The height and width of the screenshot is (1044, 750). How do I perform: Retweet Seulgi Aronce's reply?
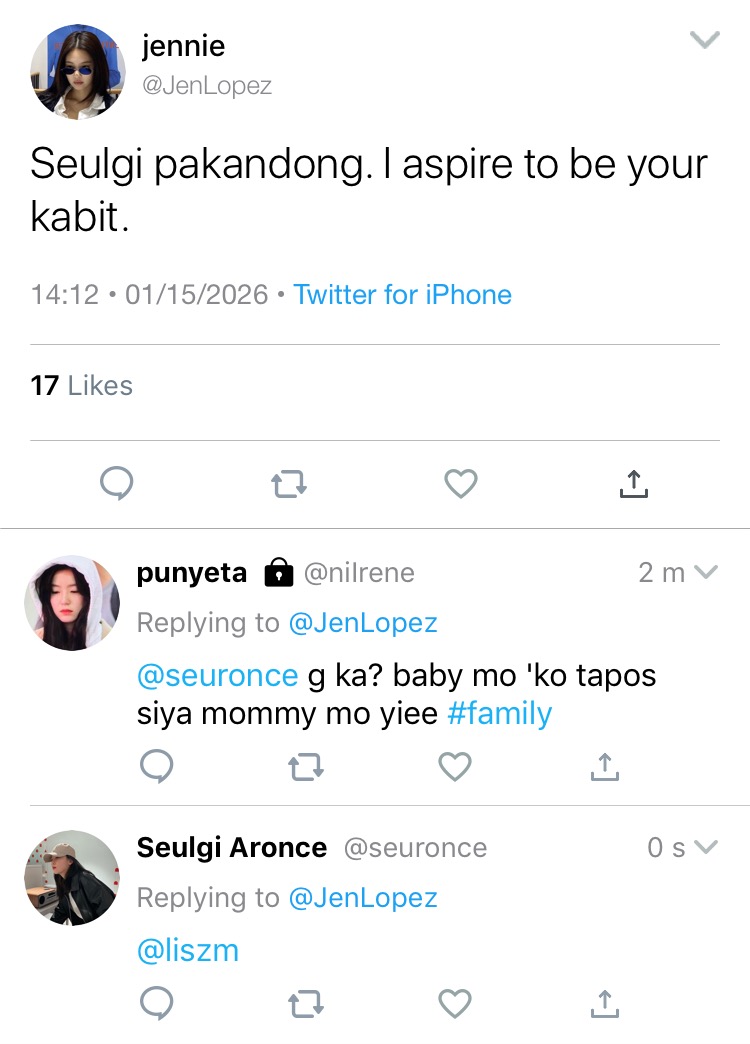click(x=306, y=1003)
